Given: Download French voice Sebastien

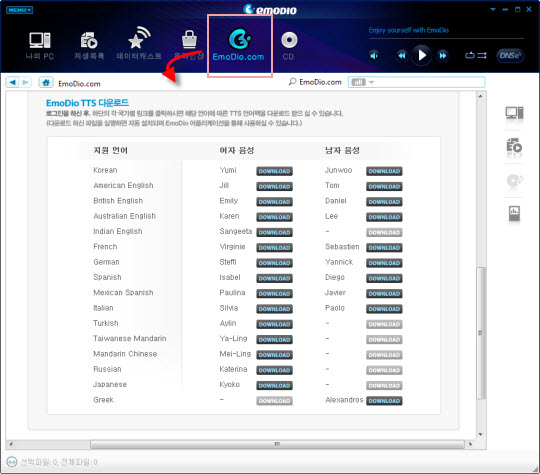Looking at the screenshot, I should [x=384, y=248].
